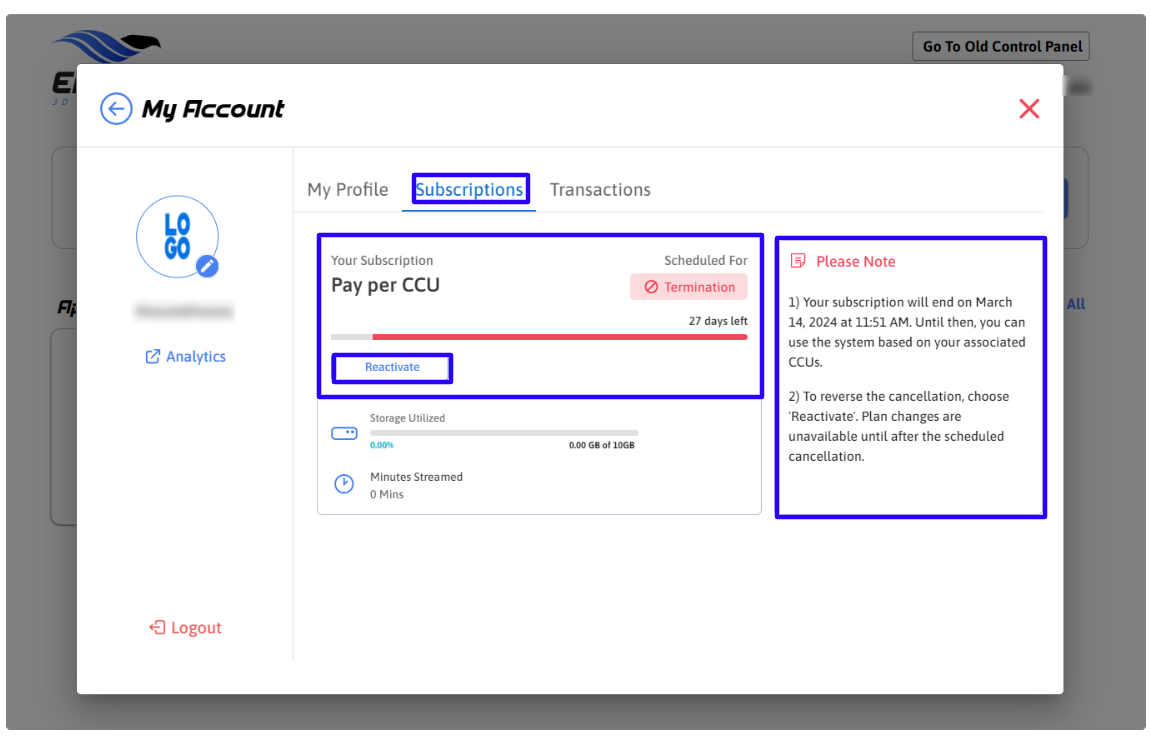The width and height of the screenshot is (1150, 736).
Task: Open the Analytics link
Action: [196, 357]
